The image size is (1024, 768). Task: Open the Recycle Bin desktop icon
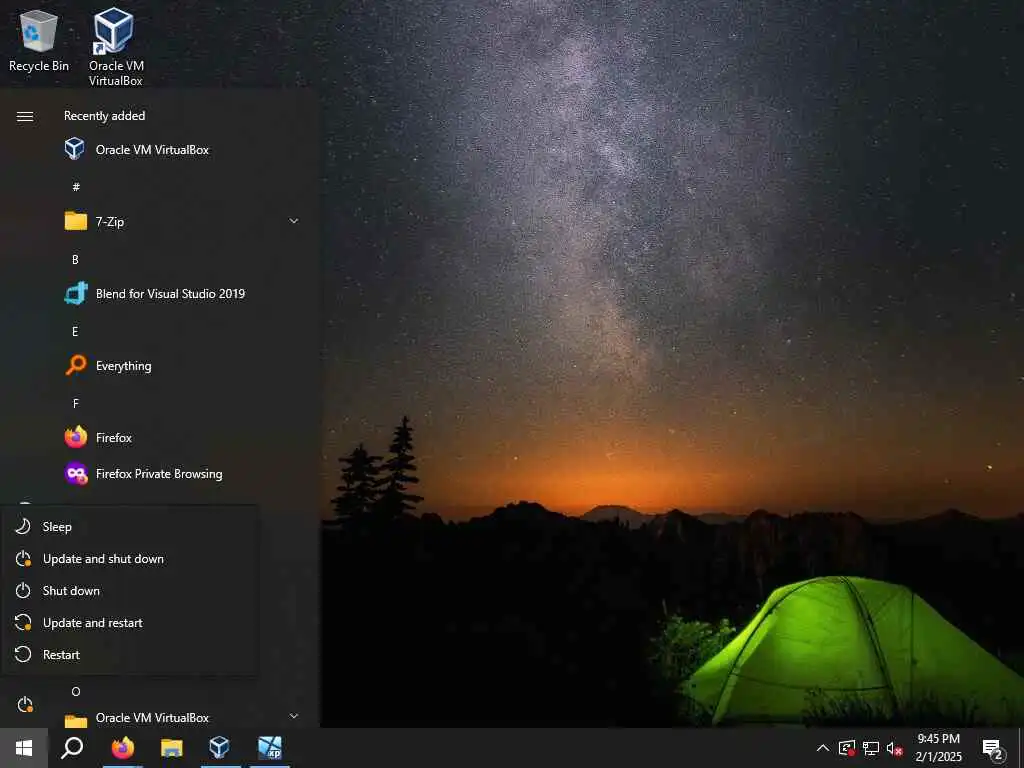coord(39,40)
